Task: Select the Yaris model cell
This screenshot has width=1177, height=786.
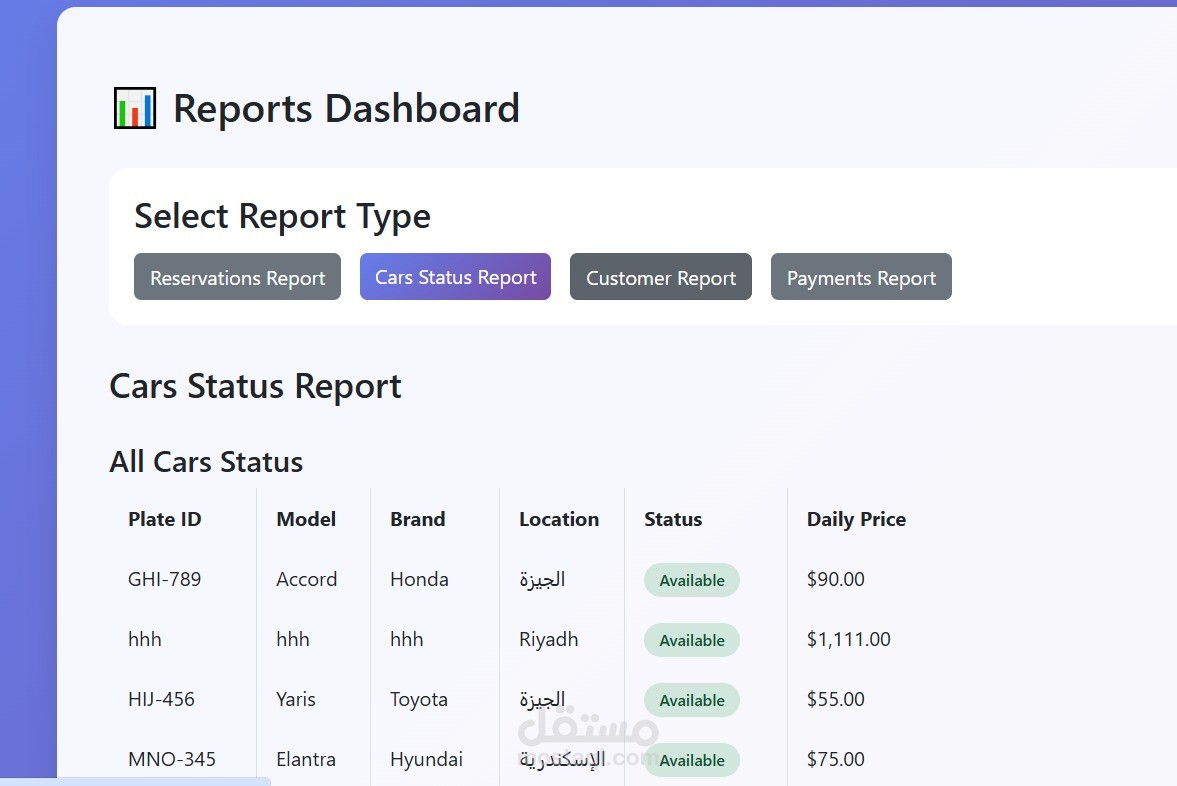Action: tap(296, 699)
